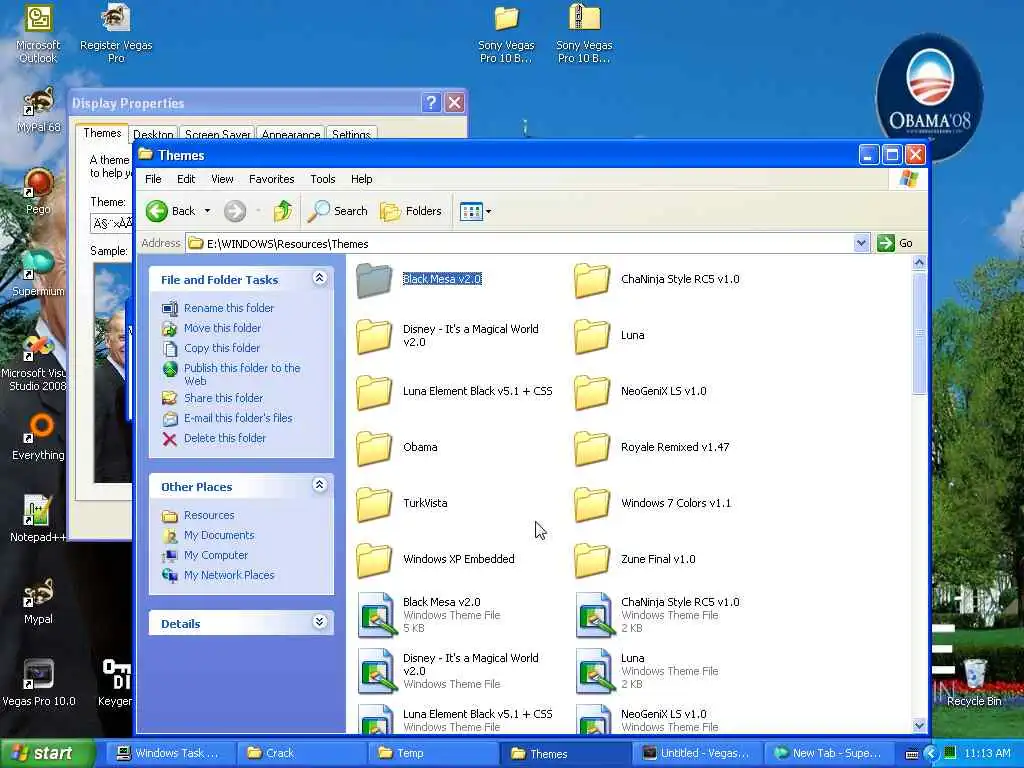The width and height of the screenshot is (1024, 768).
Task: Expand the Address bar history dropdown
Action: 861,243
